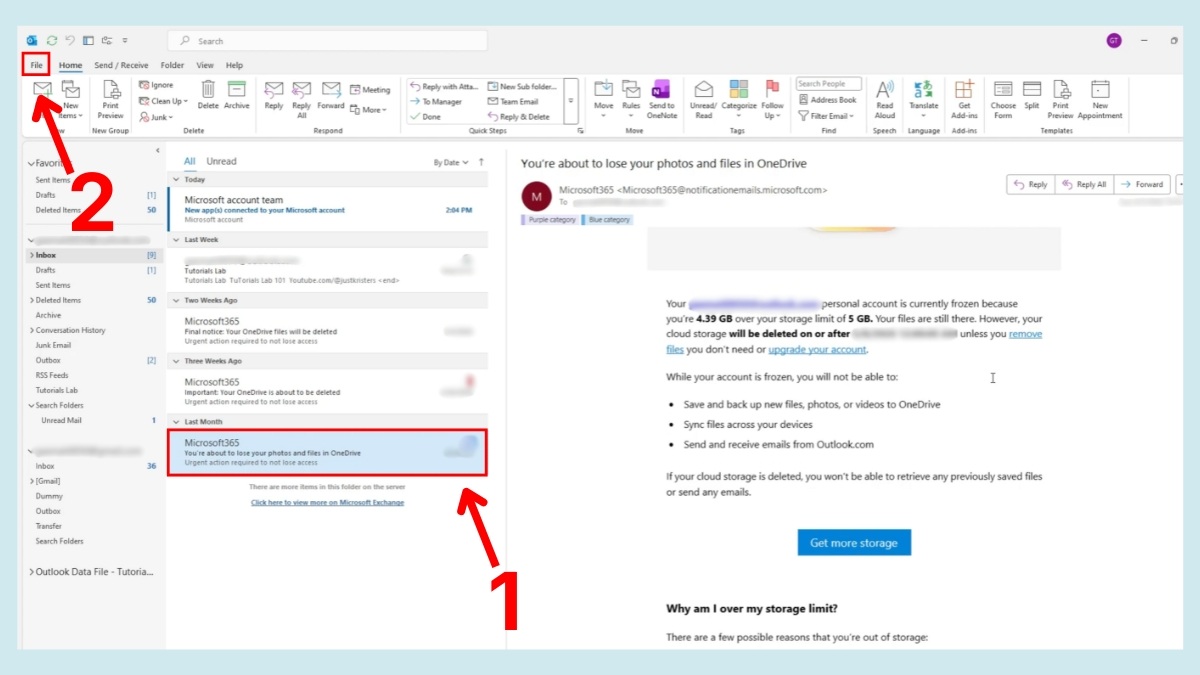Viewport: 1200px width, 675px height.
Task: Open the Categorize color menu
Action: coord(739,98)
